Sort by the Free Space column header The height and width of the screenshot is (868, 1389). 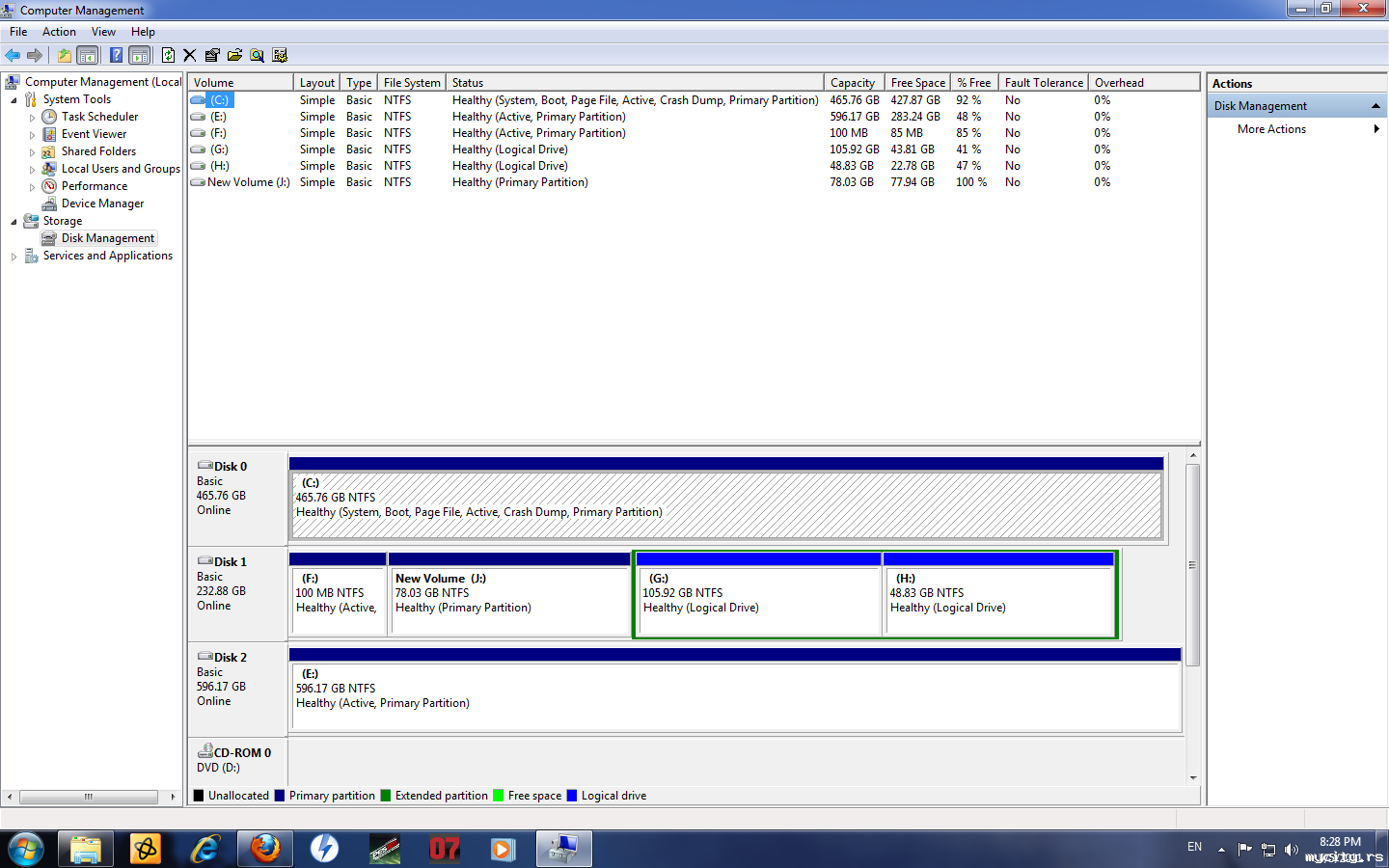[918, 83]
